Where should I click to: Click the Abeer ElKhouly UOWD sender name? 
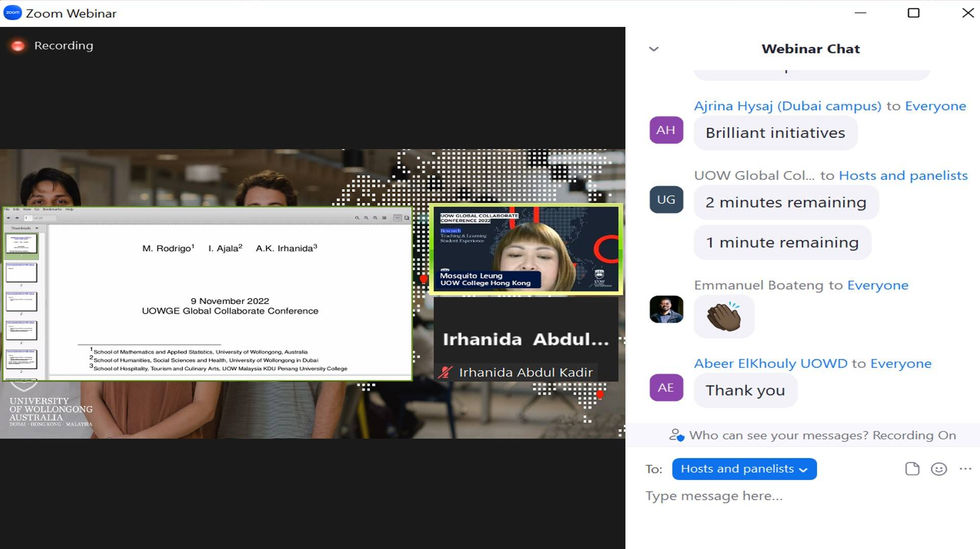(771, 363)
